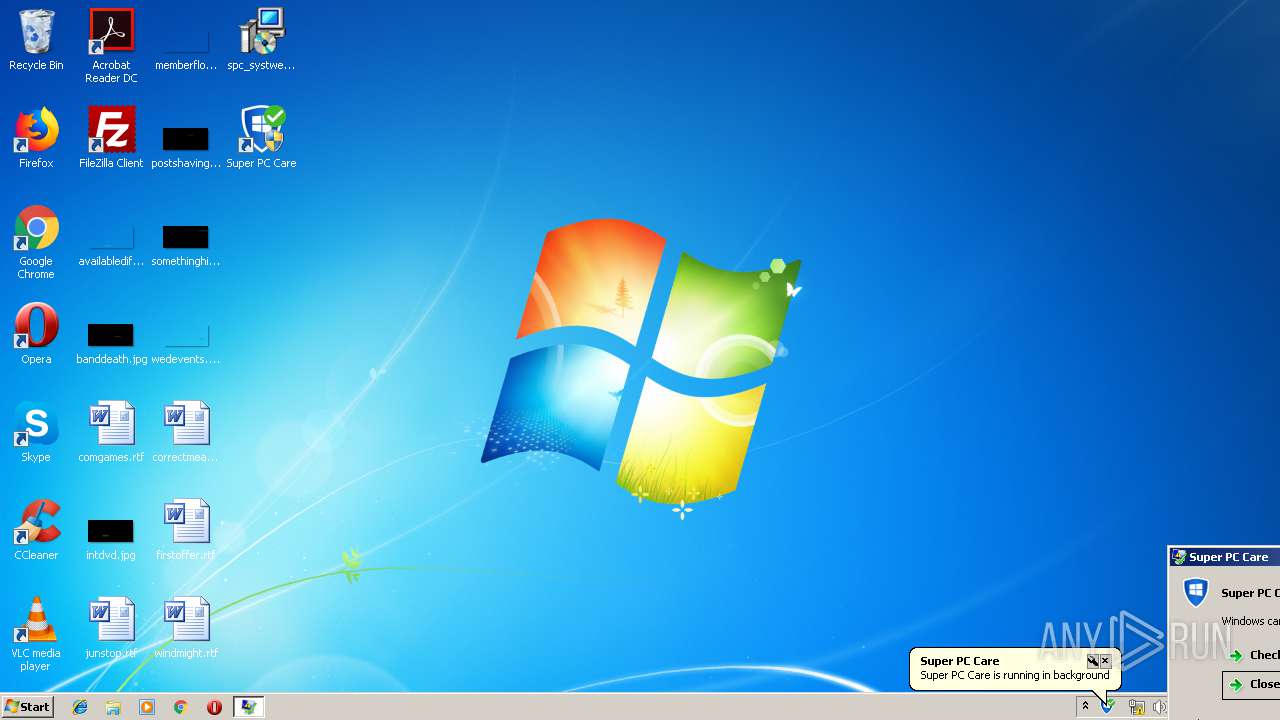Click the Start button

pyautogui.click(x=27, y=707)
